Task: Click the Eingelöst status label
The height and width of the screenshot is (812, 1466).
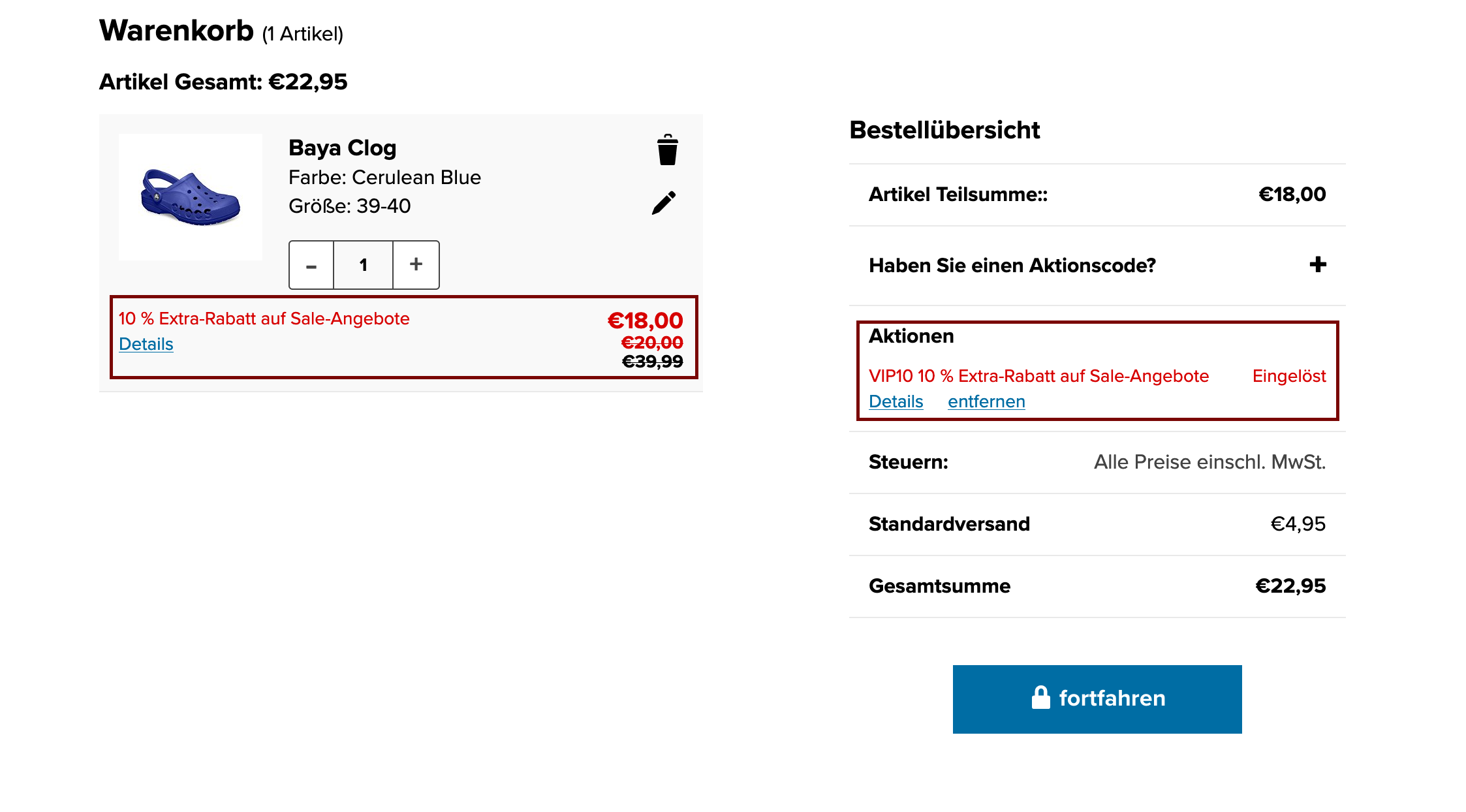Action: coord(1289,376)
